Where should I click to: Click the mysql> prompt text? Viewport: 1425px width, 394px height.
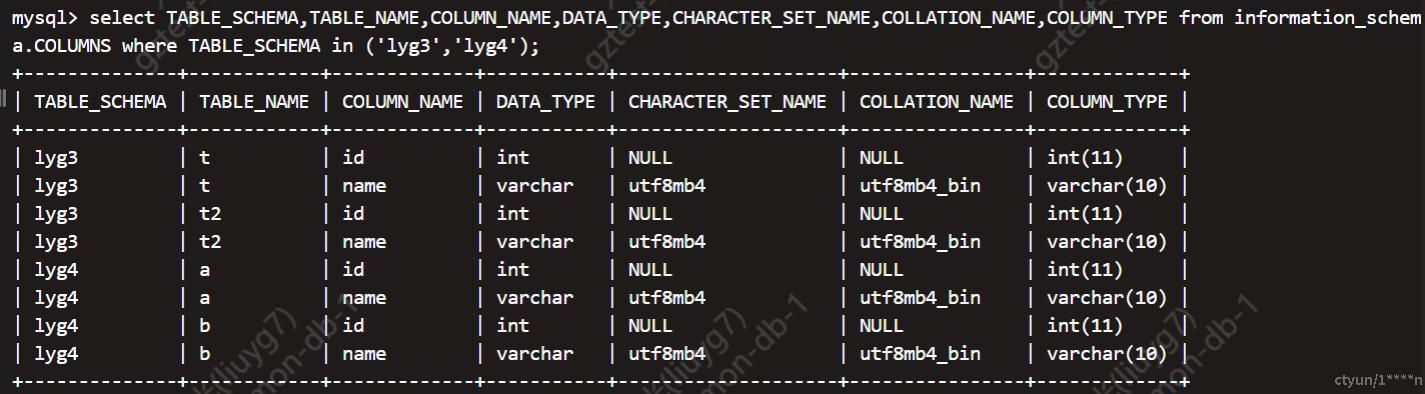[45, 19]
